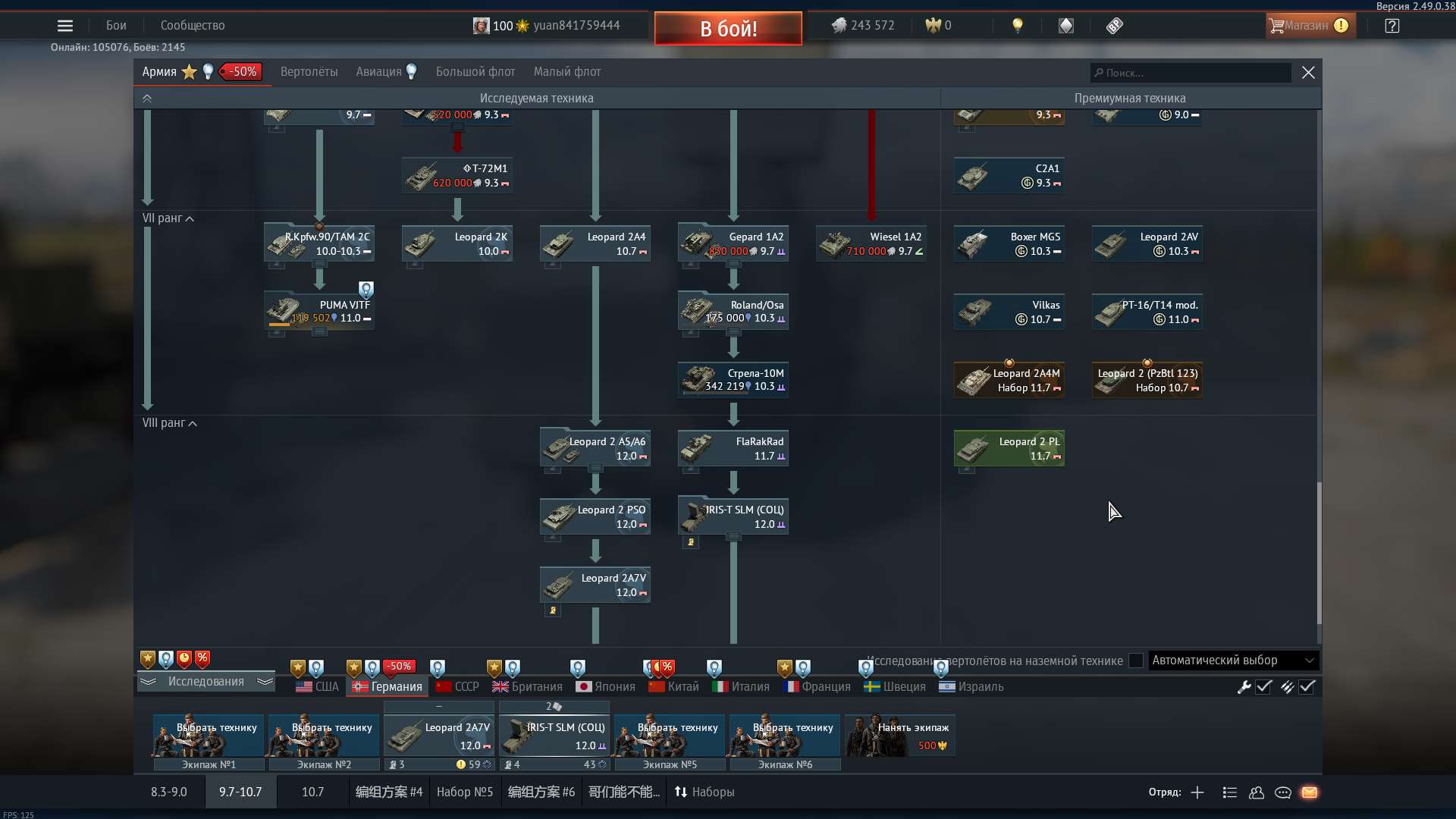1456x819 pixels.
Task: Toggle the auto-repair wrench checkbox
Action: click(1263, 687)
